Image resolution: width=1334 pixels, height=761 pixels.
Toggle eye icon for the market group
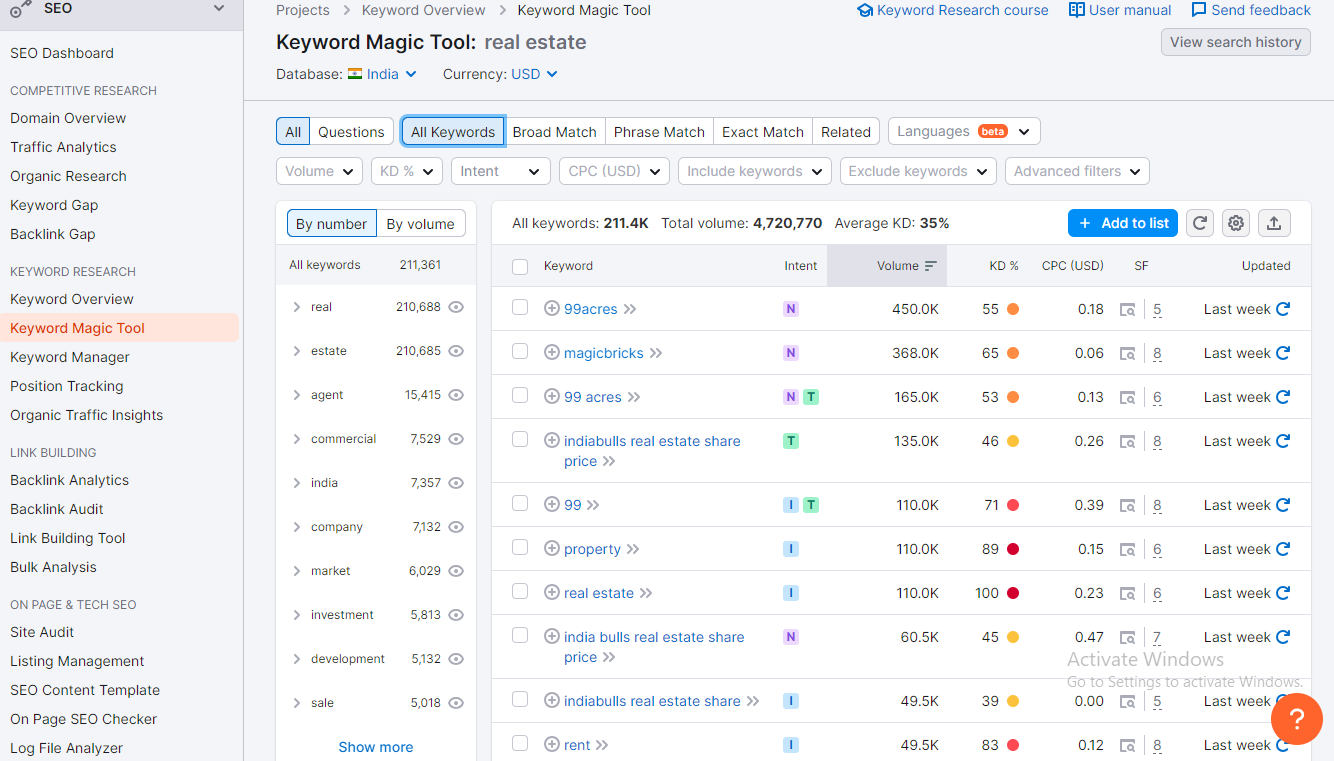(x=456, y=571)
